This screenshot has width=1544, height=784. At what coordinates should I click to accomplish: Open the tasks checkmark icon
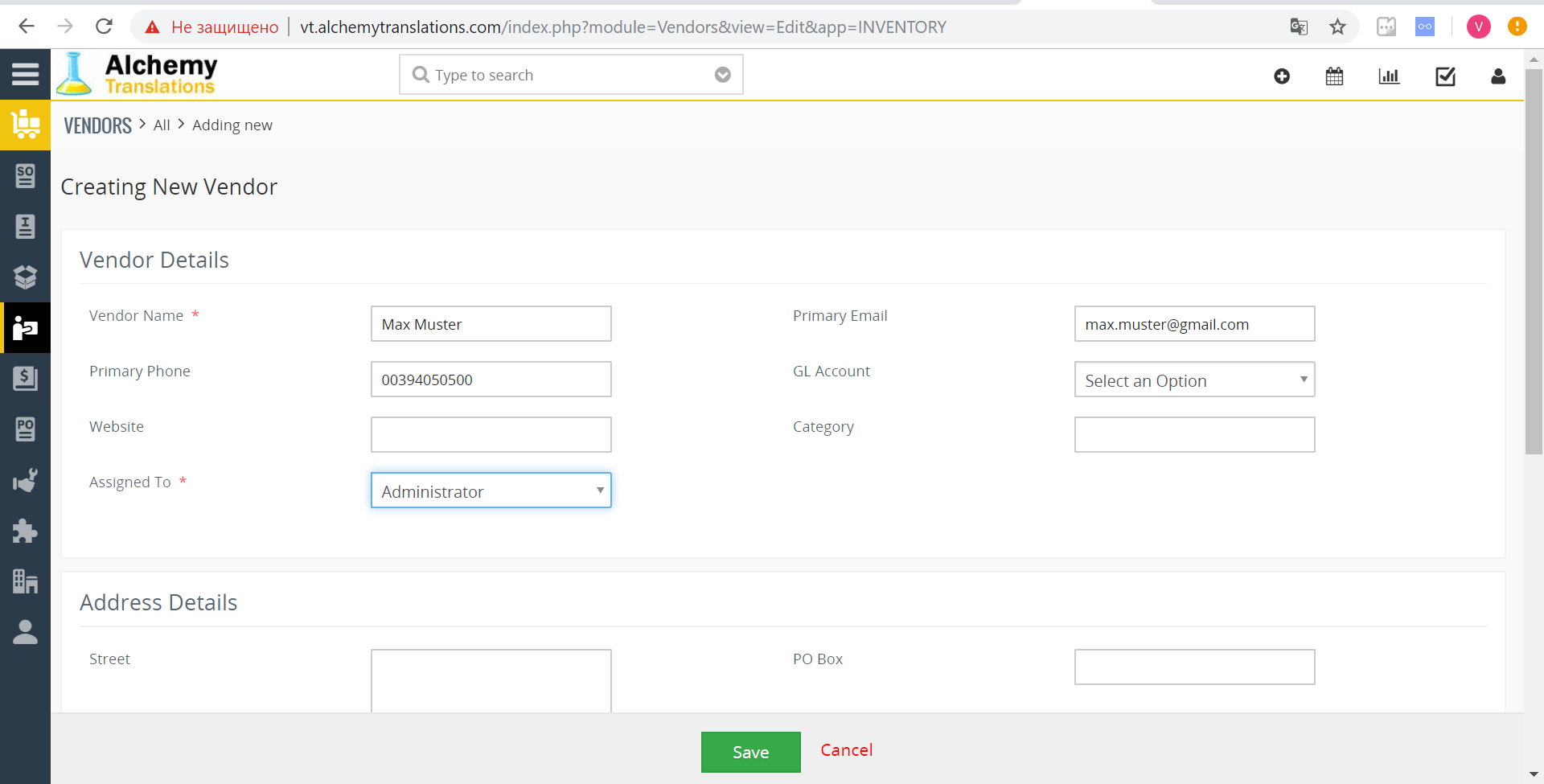pos(1445,76)
